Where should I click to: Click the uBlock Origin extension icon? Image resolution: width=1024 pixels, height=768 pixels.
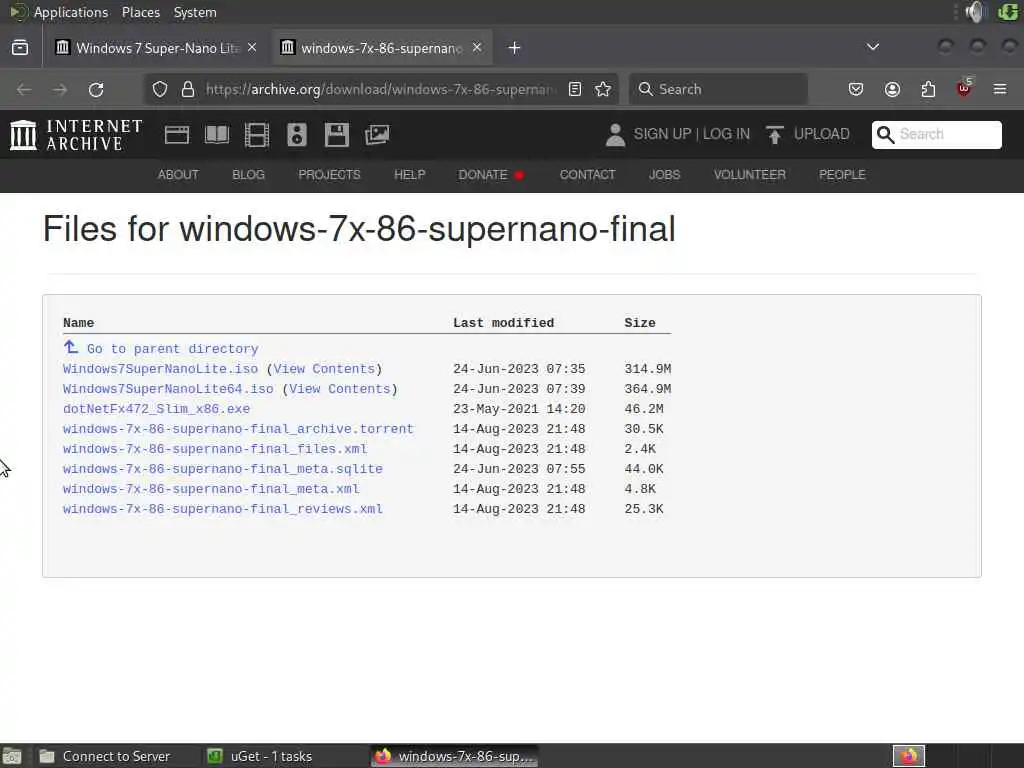tap(964, 88)
